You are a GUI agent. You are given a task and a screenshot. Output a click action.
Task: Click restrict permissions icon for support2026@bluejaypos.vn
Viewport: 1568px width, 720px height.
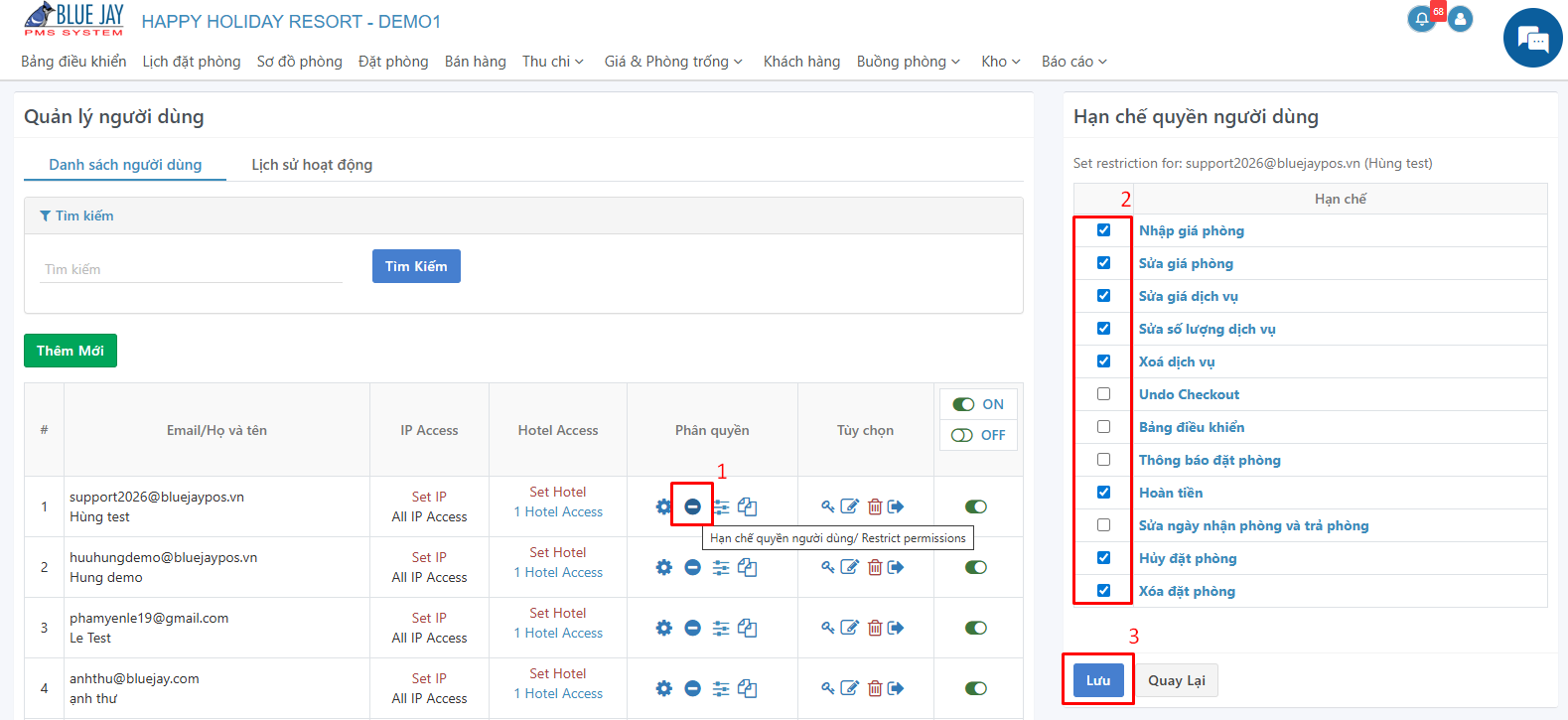[692, 506]
